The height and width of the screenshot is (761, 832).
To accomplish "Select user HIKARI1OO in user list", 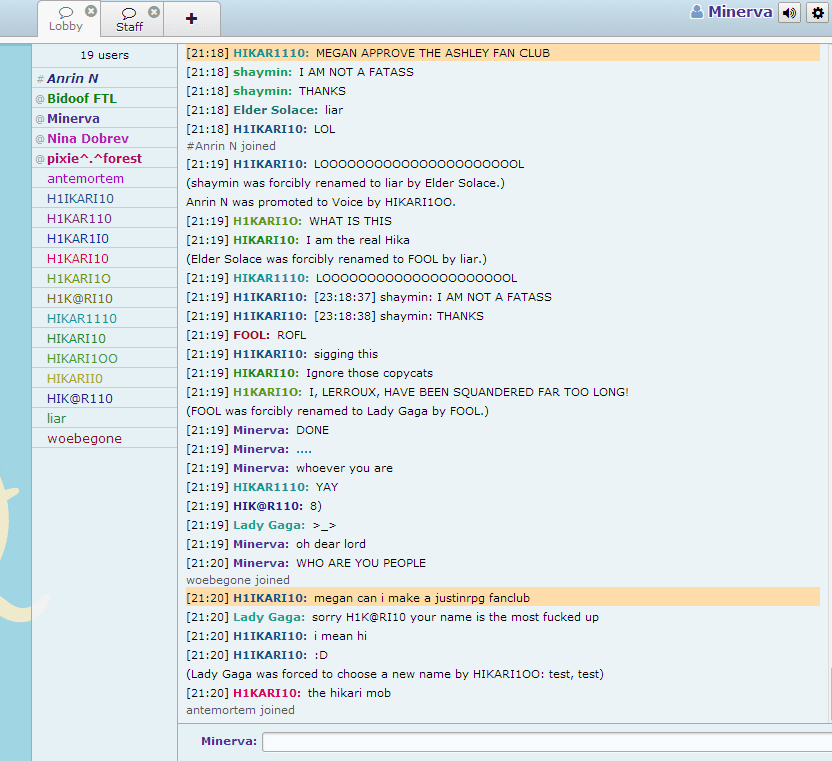I will [x=105, y=358].
